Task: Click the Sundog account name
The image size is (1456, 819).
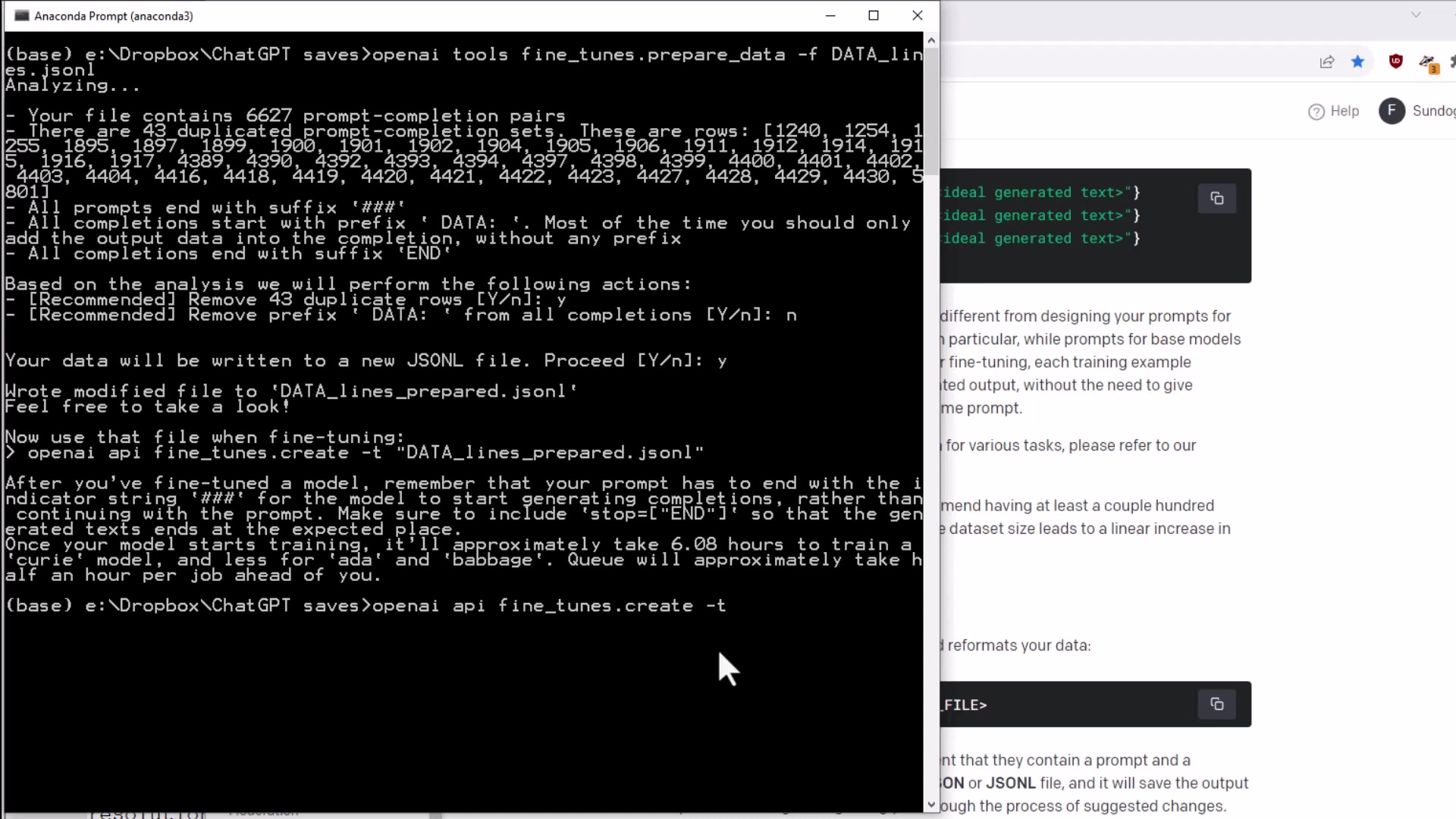Action: pyautogui.click(x=1433, y=111)
